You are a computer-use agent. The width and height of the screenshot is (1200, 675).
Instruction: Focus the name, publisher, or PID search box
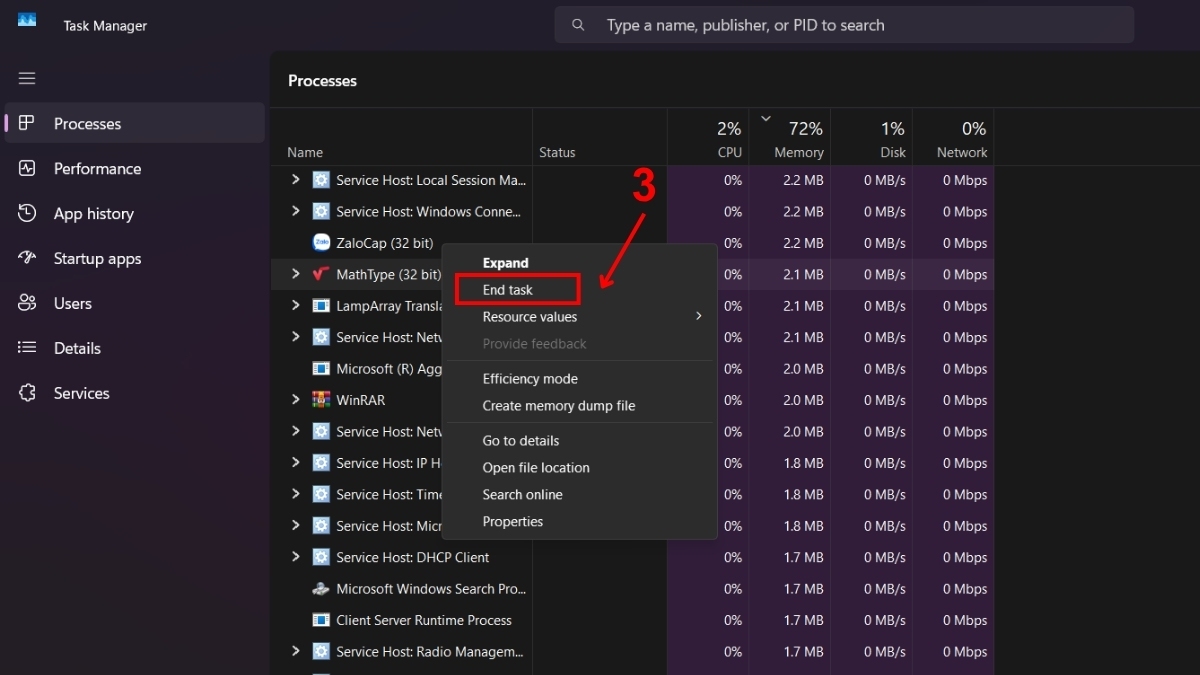(x=844, y=25)
